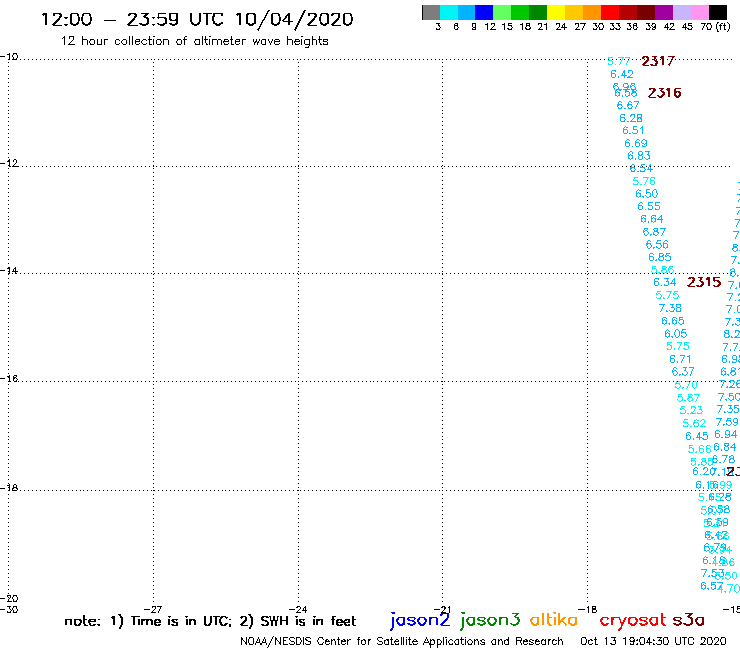Click the 6.83 wave height value
740x650 pixels.
coord(639,156)
